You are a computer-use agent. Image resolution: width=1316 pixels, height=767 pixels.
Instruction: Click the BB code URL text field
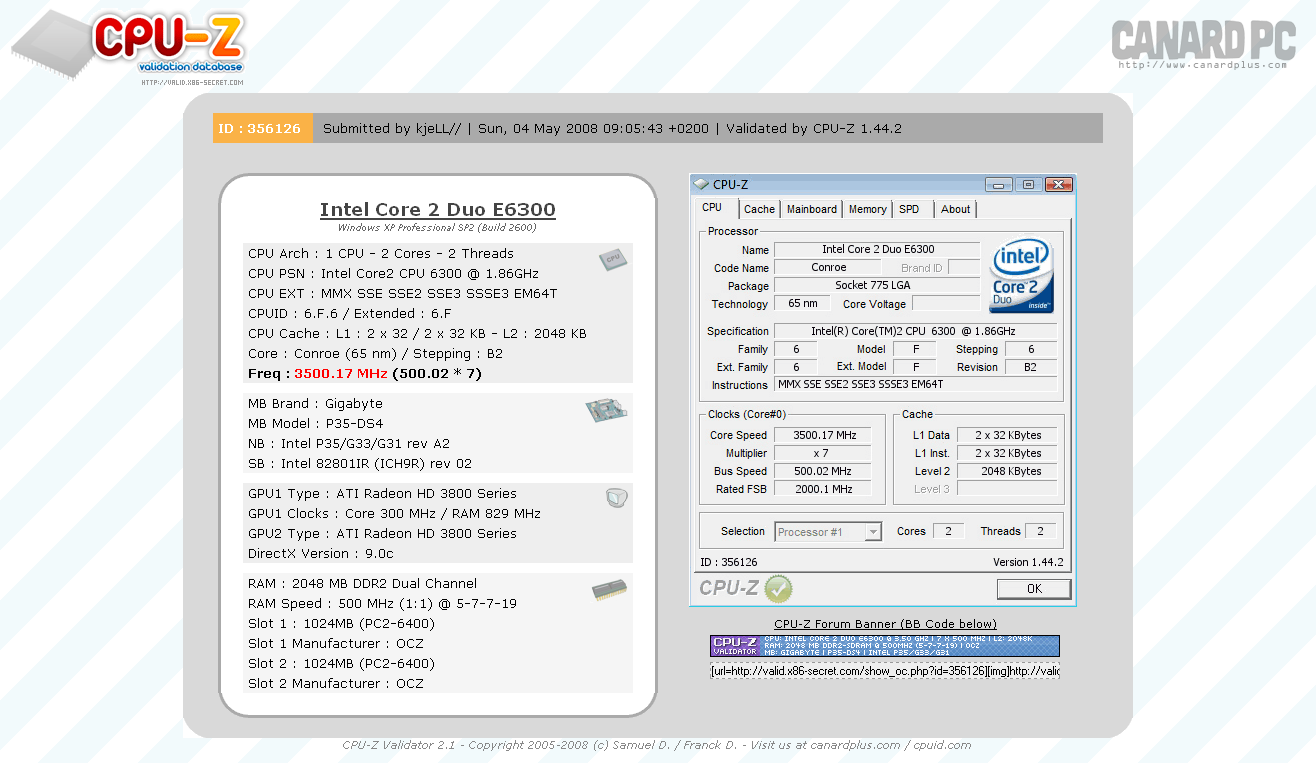click(x=885, y=671)
